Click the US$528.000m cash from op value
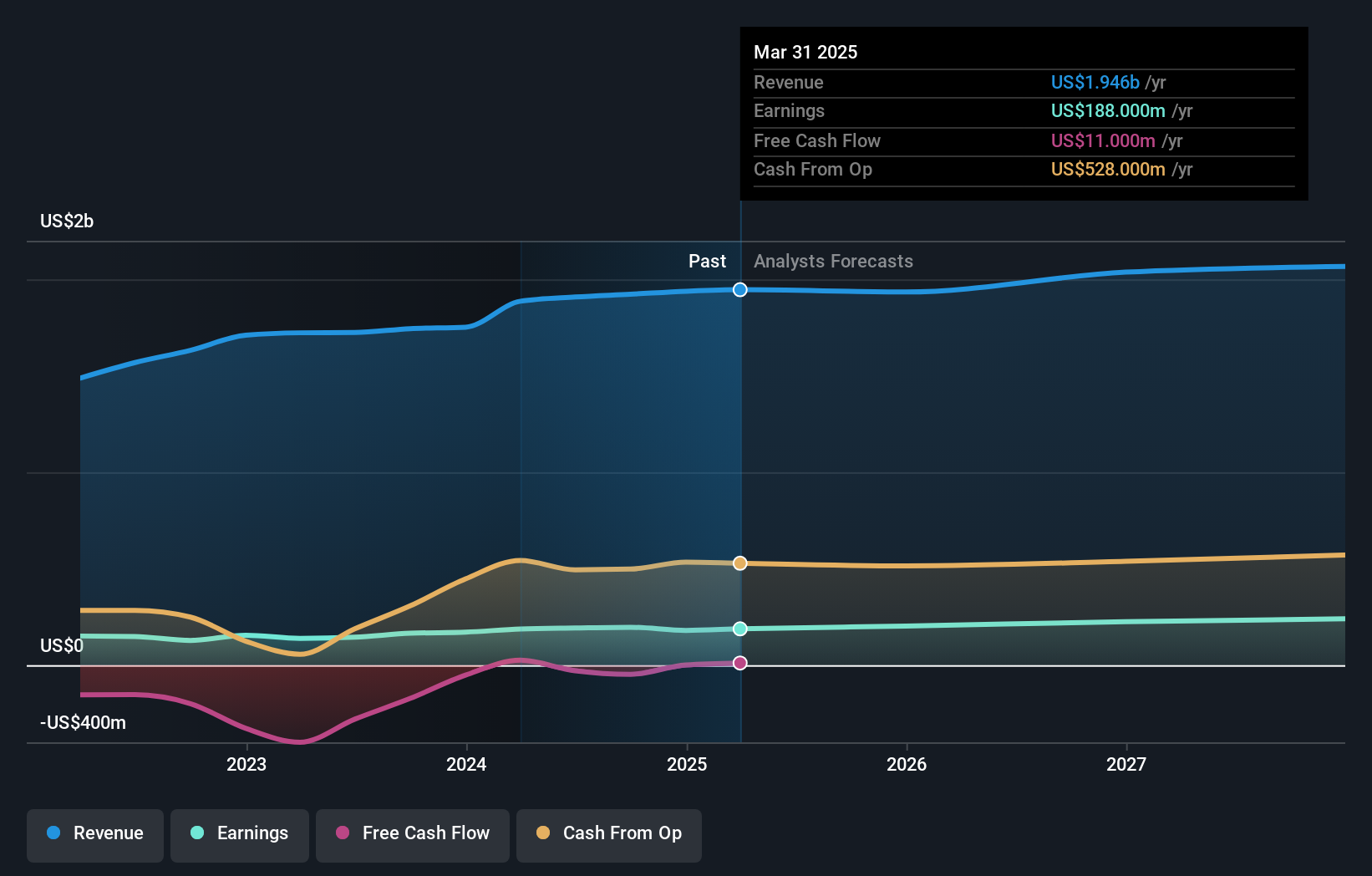Viewport: 1372px width, 876px height. coord(1108,169)
